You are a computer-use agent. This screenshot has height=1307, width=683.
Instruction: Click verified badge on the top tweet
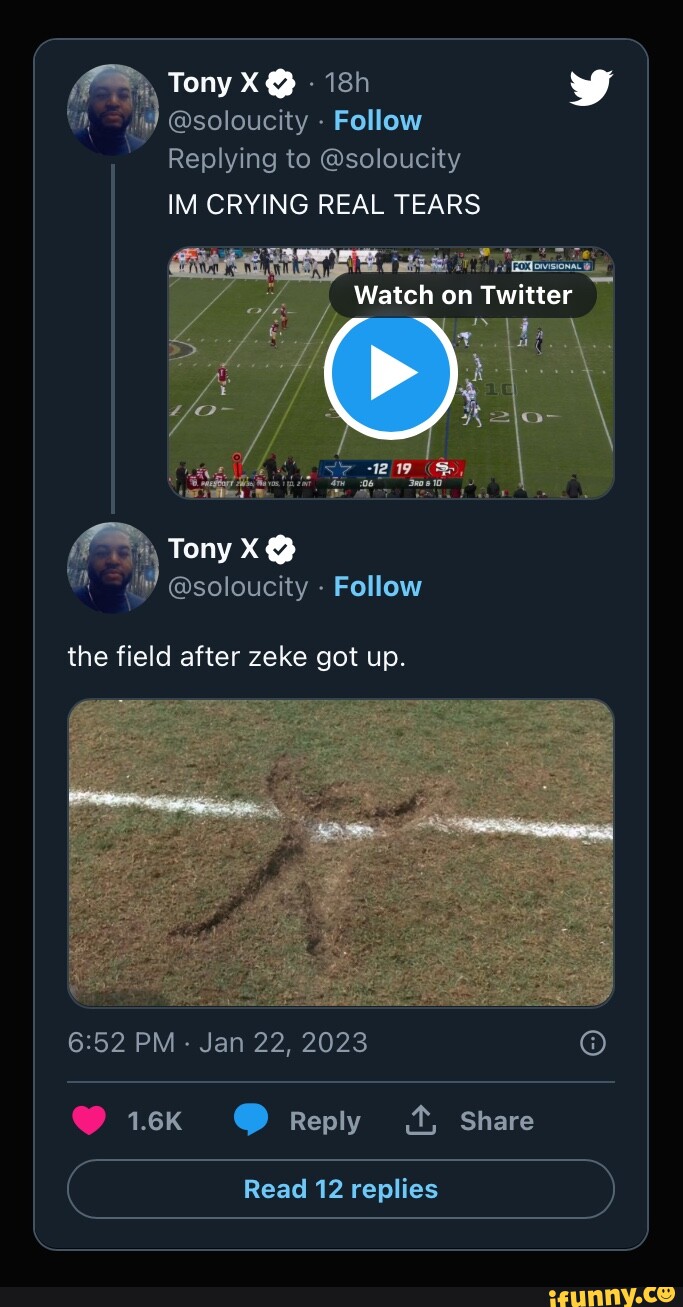[282, 82]
